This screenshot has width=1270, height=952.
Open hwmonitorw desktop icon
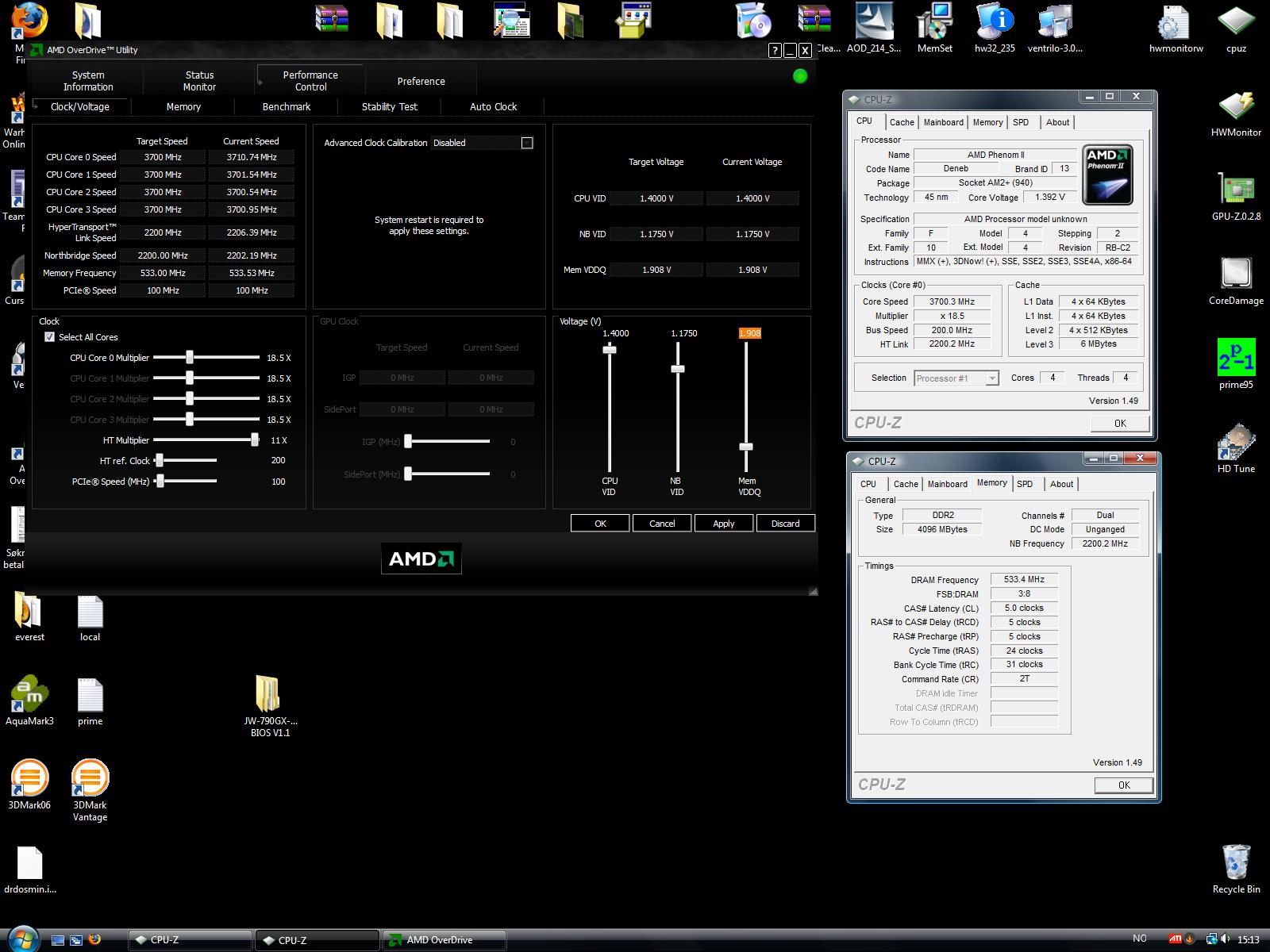tap(1176, 28)
